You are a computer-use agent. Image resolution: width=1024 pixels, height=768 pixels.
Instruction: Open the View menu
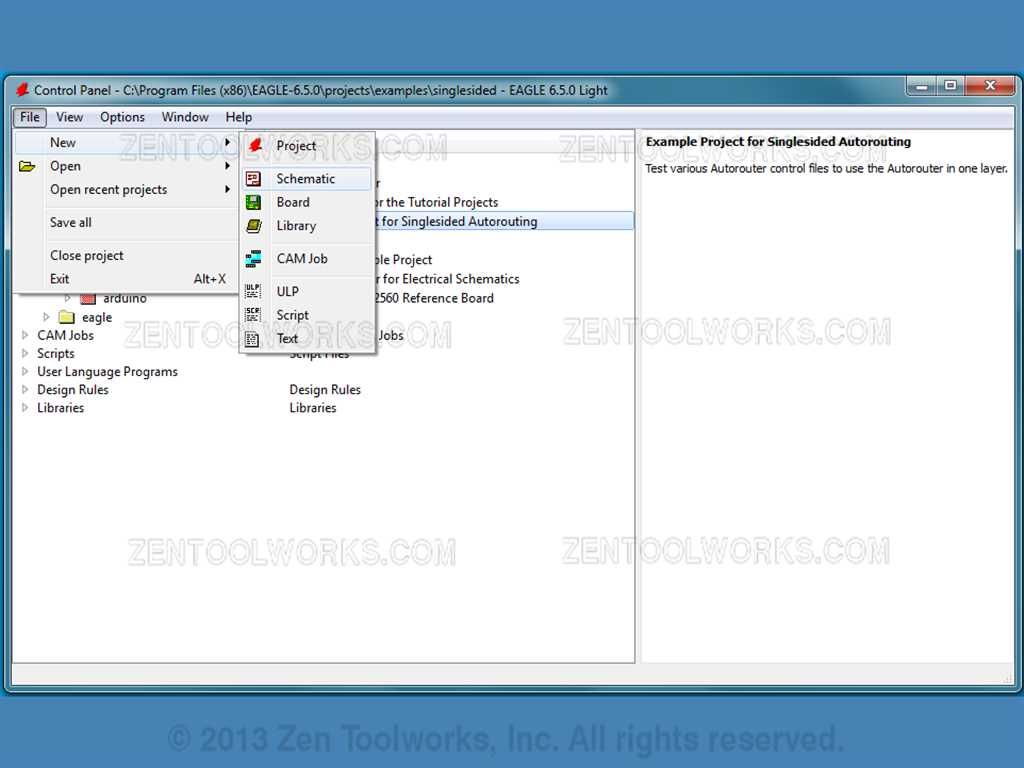coord(69,117)
